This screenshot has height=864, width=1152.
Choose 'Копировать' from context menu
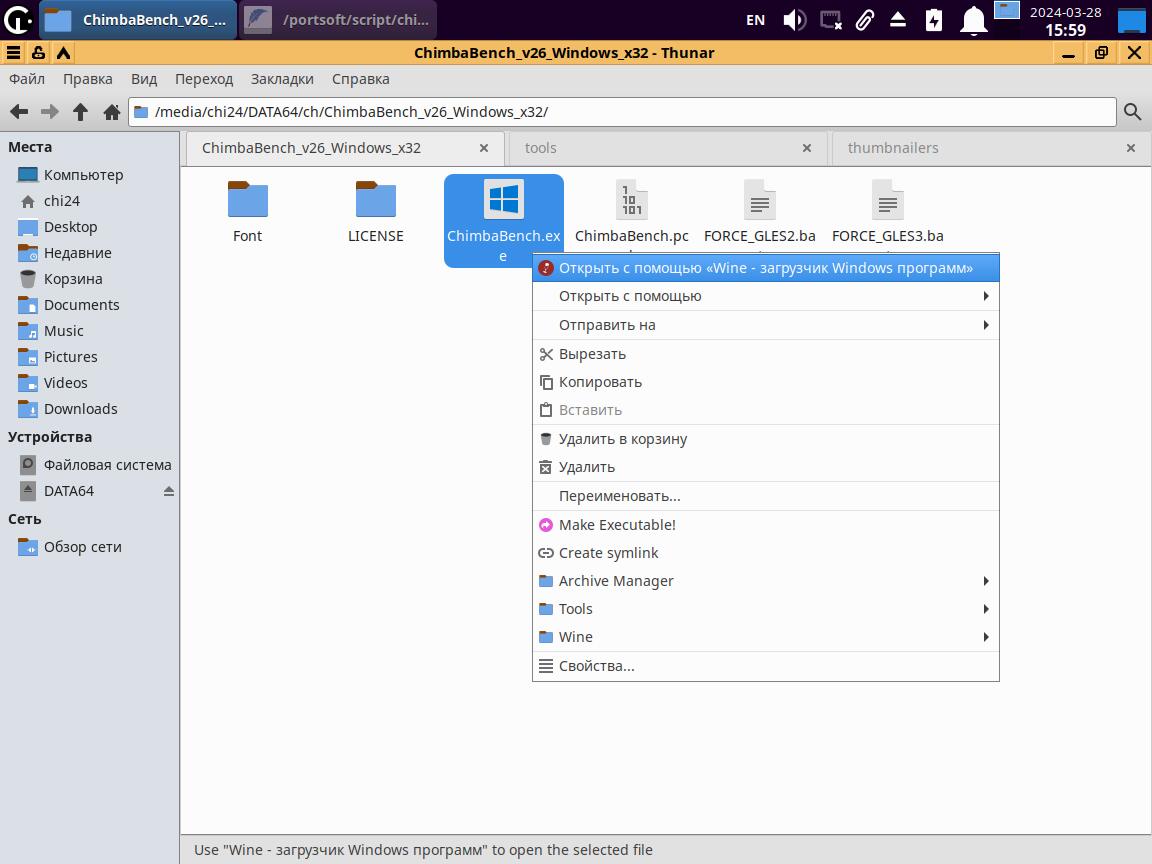pyautogui.click(x=766, y=382)
